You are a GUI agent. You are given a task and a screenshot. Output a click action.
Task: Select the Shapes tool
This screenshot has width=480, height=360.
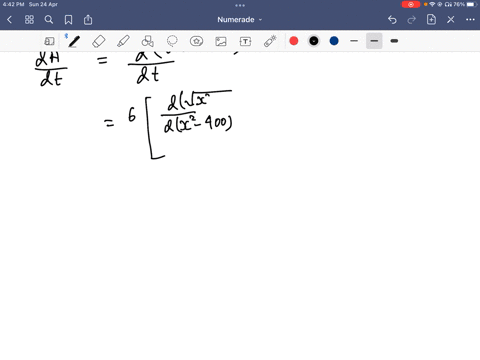point(147,41)
